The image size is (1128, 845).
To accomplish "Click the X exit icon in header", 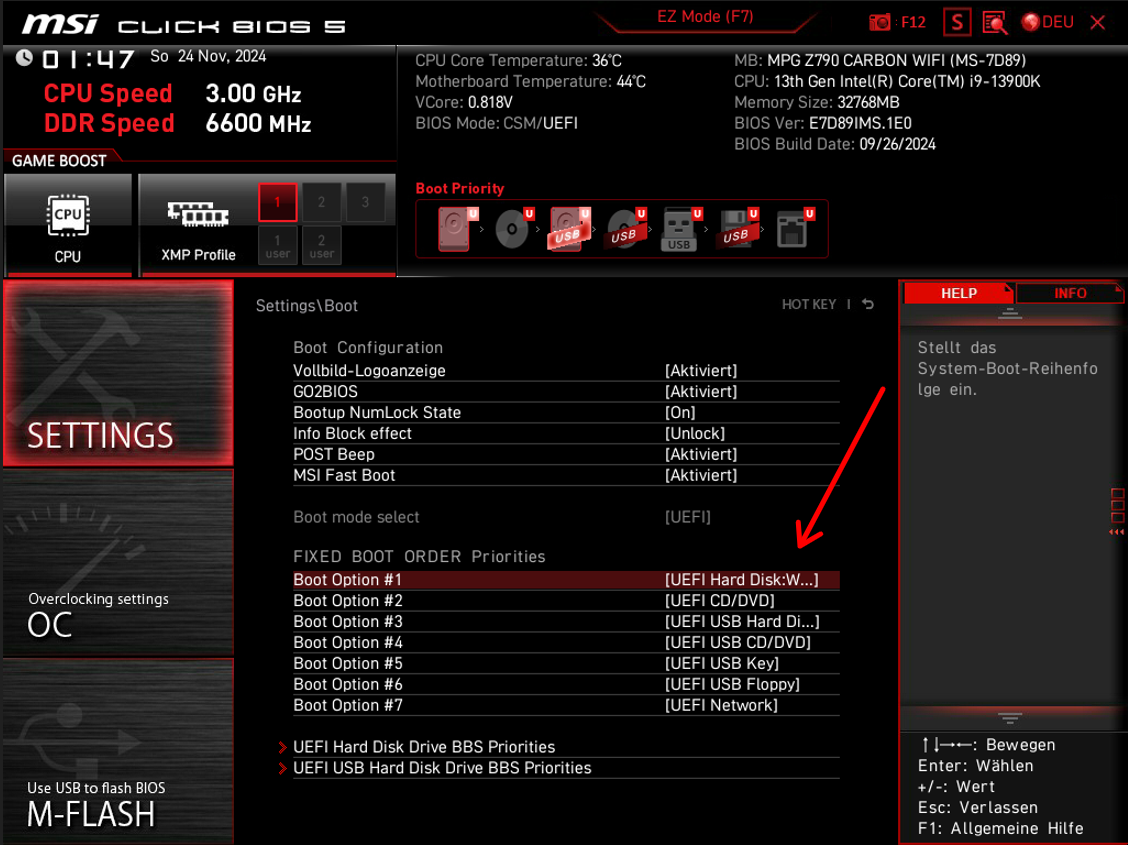I will (x=1098, y=23).
